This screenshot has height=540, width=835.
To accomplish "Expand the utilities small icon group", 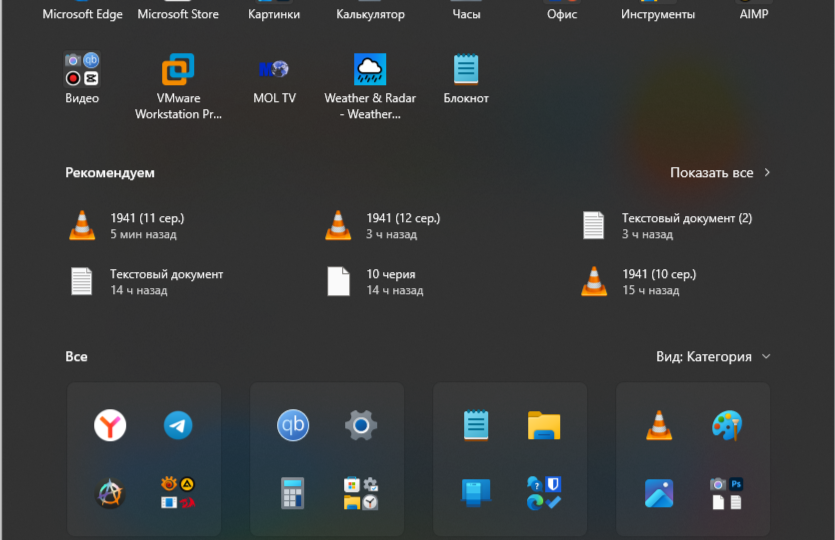I will click(361, 493).
